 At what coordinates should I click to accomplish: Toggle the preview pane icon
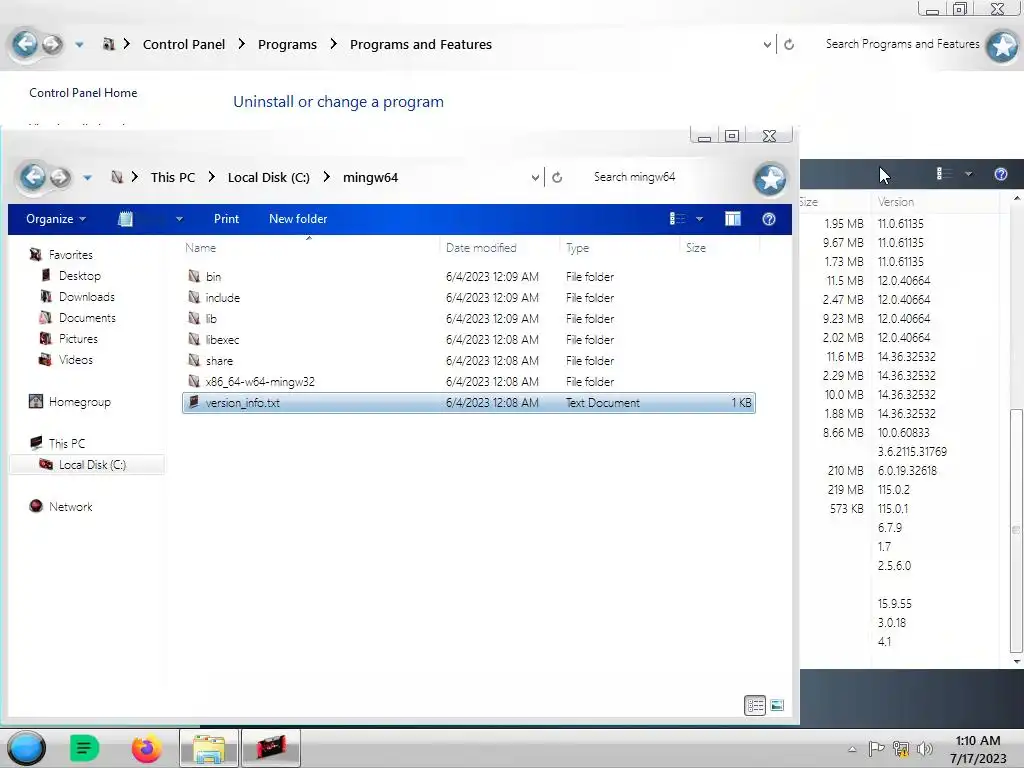733,219
